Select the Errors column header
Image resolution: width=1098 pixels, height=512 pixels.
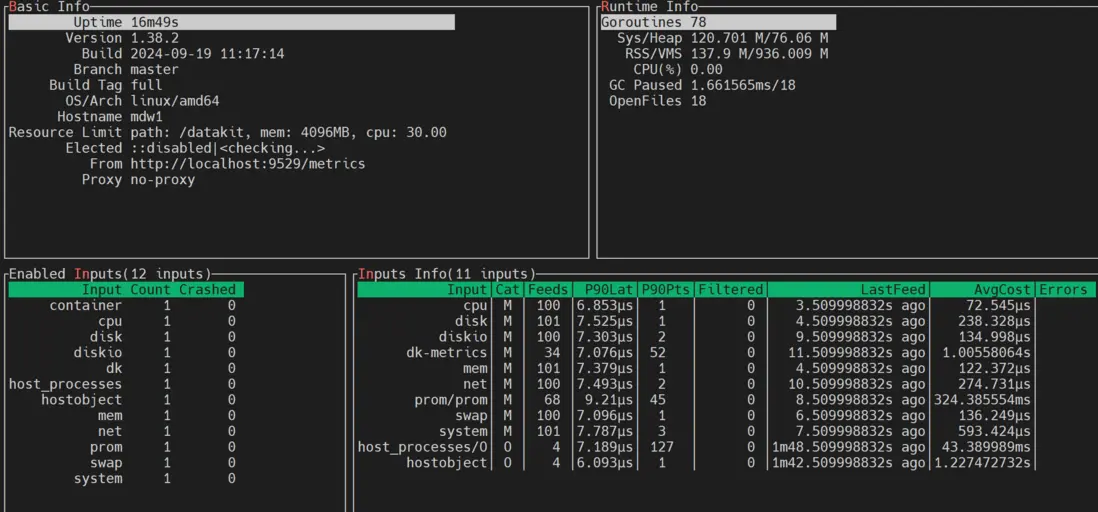point(1063,290)
